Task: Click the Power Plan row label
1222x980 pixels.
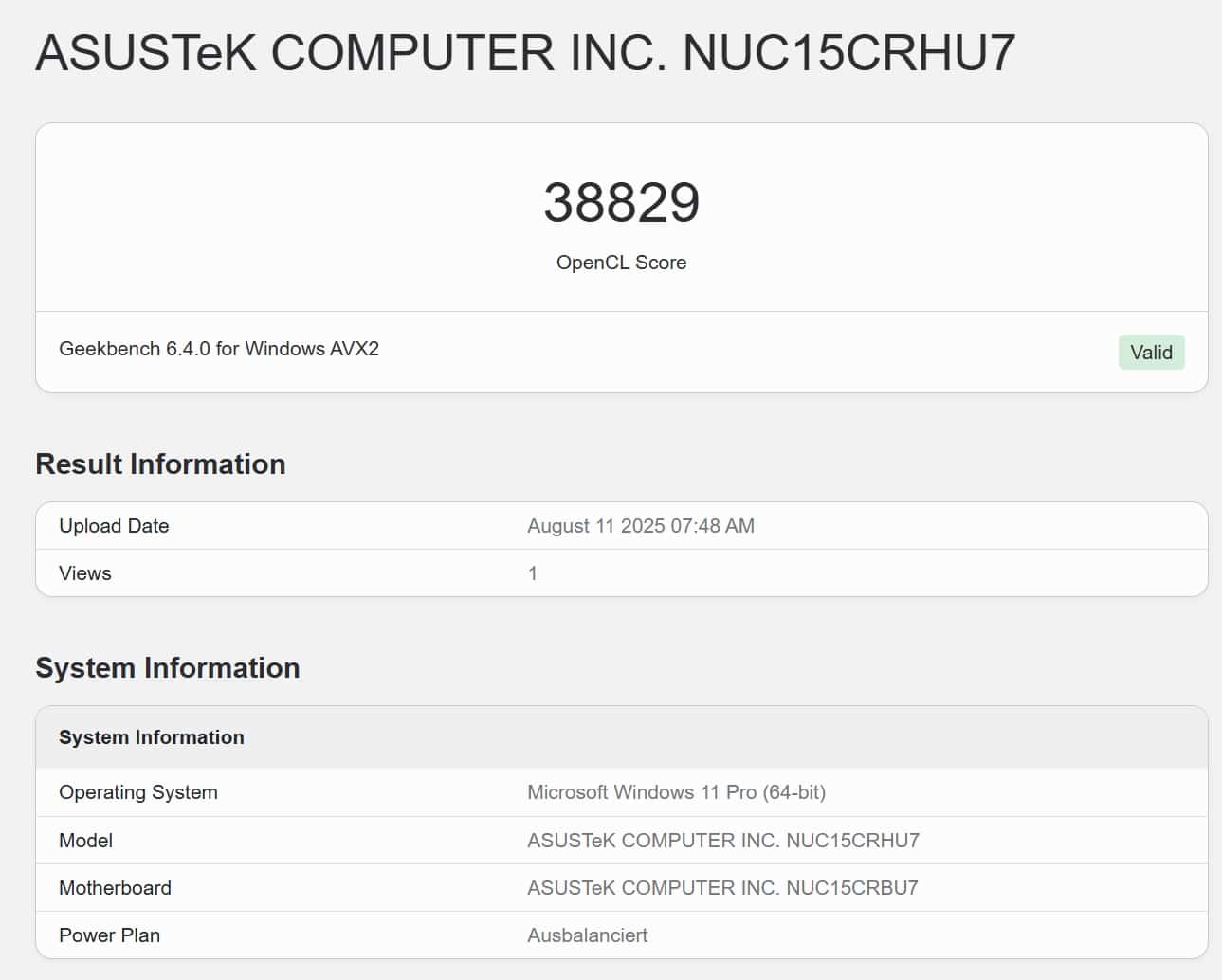Action: pos(109,935)
